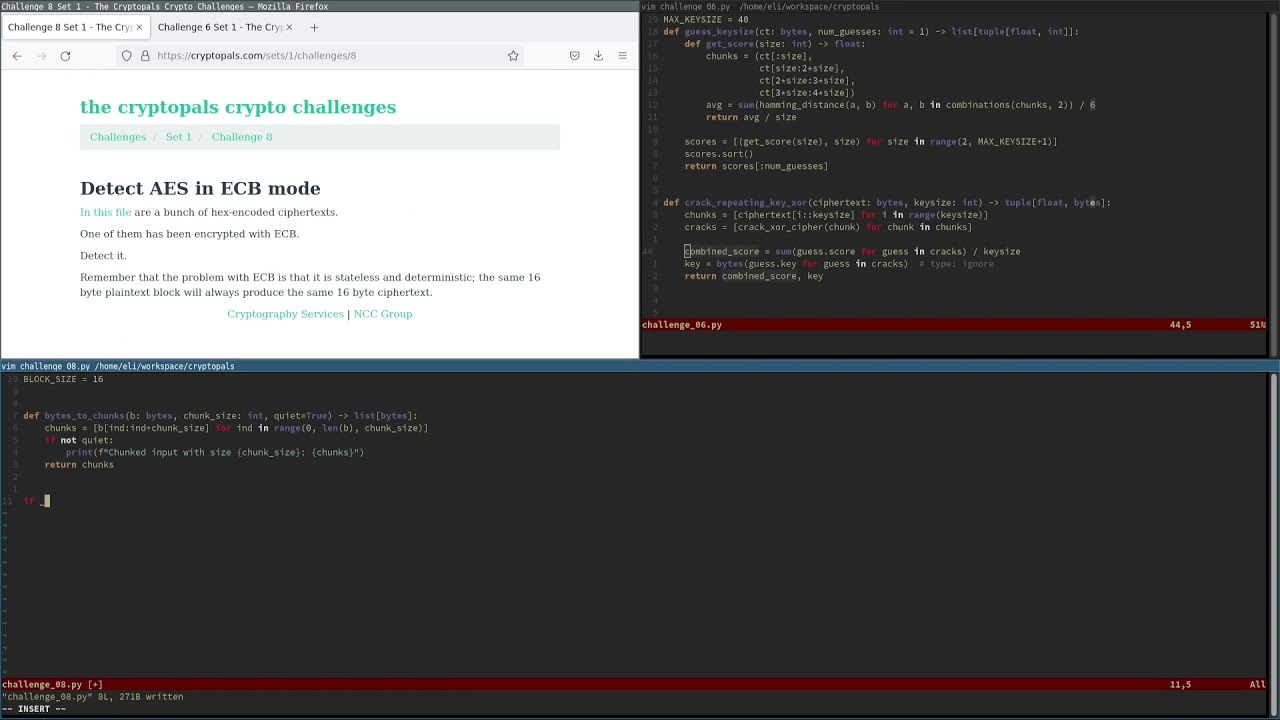Click challenge_06.py status line filename
This screenshot has width=1280, height=720.
[682, 325]
